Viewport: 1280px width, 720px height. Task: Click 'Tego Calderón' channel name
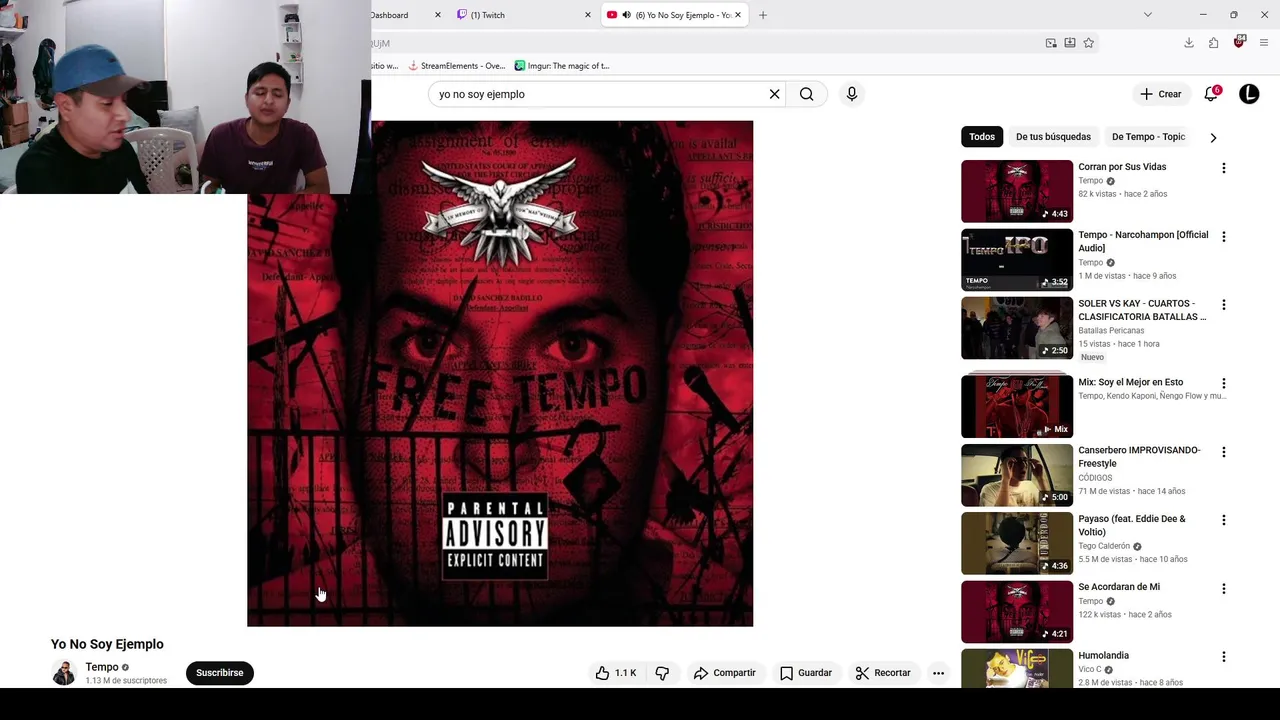(1104, 546)
